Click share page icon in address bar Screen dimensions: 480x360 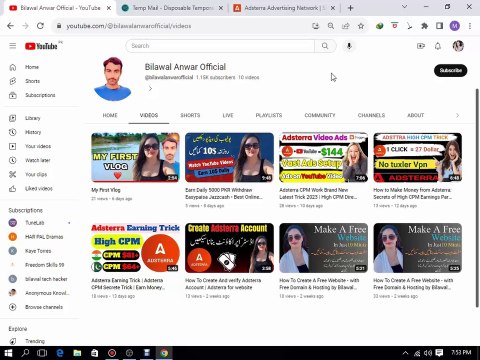346,26
